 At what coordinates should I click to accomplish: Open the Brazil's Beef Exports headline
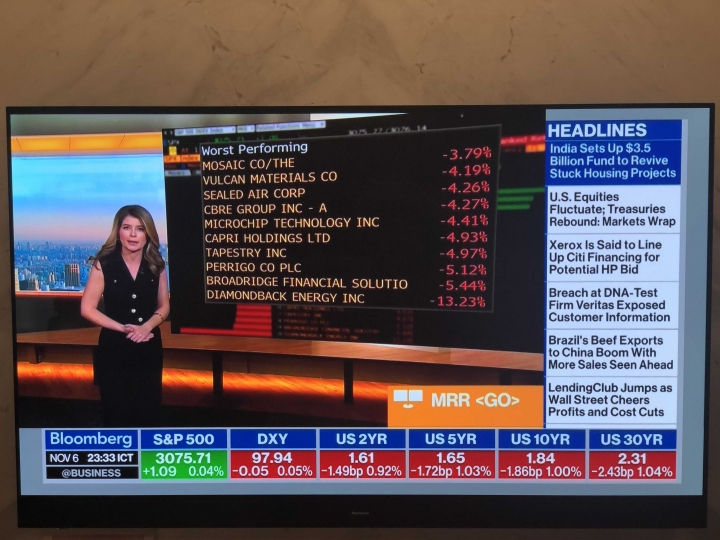point(611,353)
